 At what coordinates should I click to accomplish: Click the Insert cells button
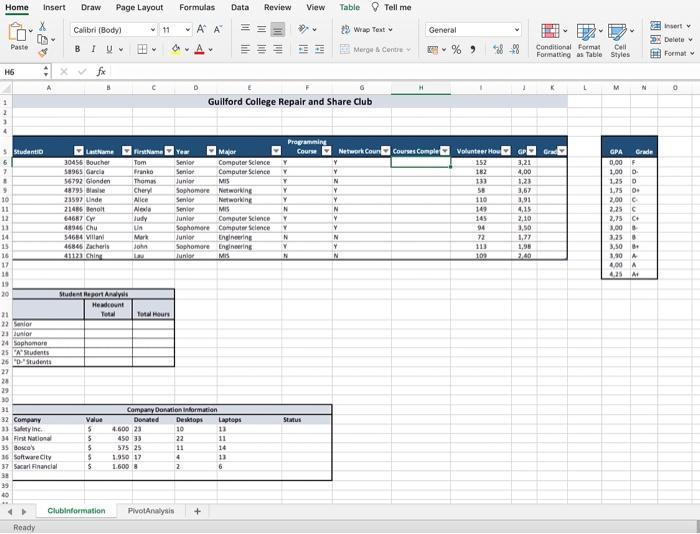(x=670, y=26)
